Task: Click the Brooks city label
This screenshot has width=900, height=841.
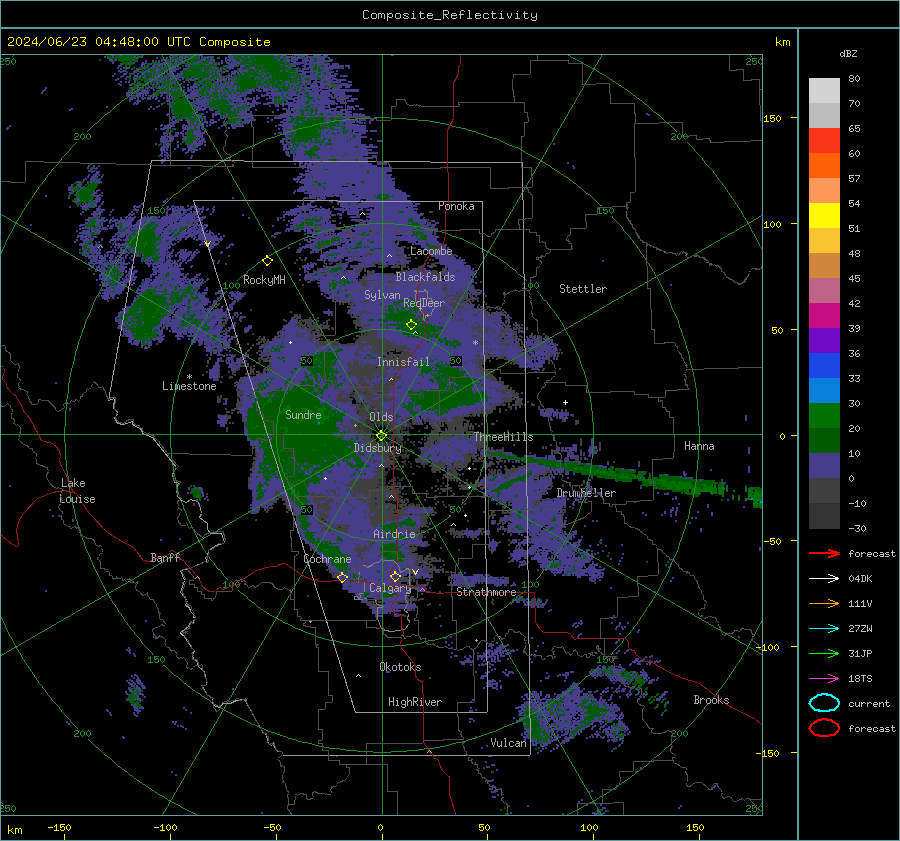Action: (x=711, y=700)
